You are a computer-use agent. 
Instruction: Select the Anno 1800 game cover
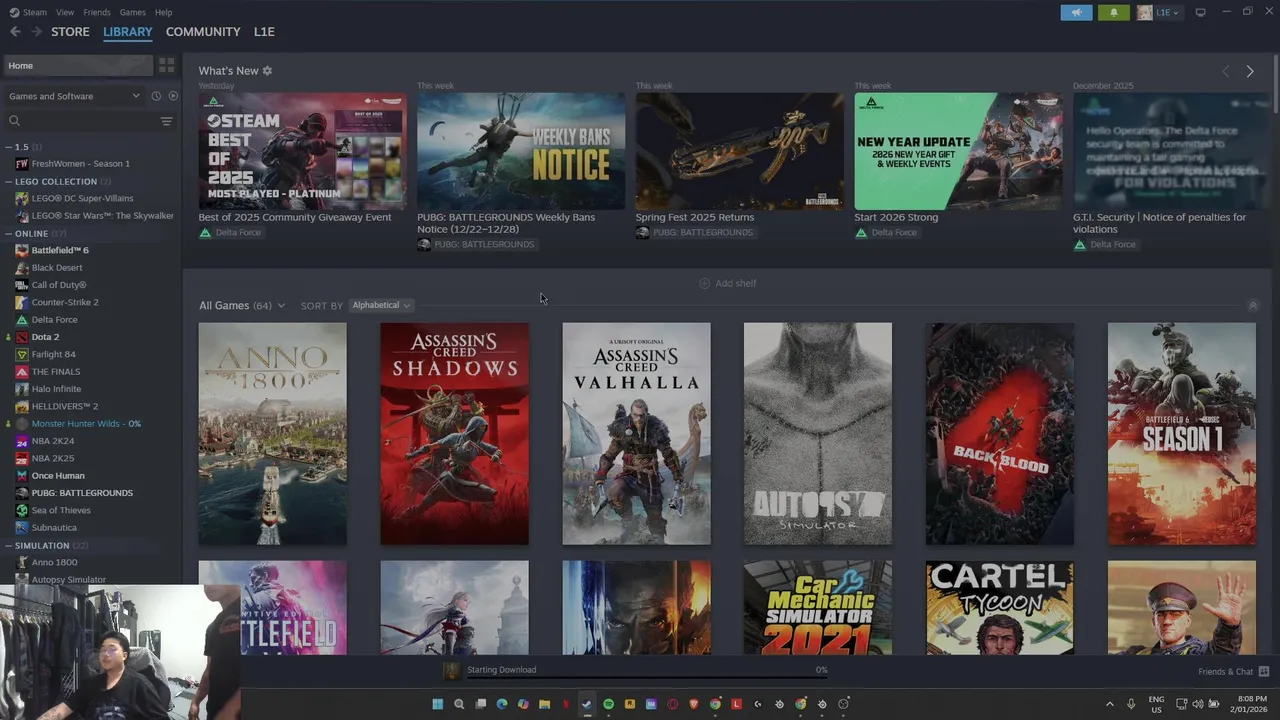[x=272, y=434]
